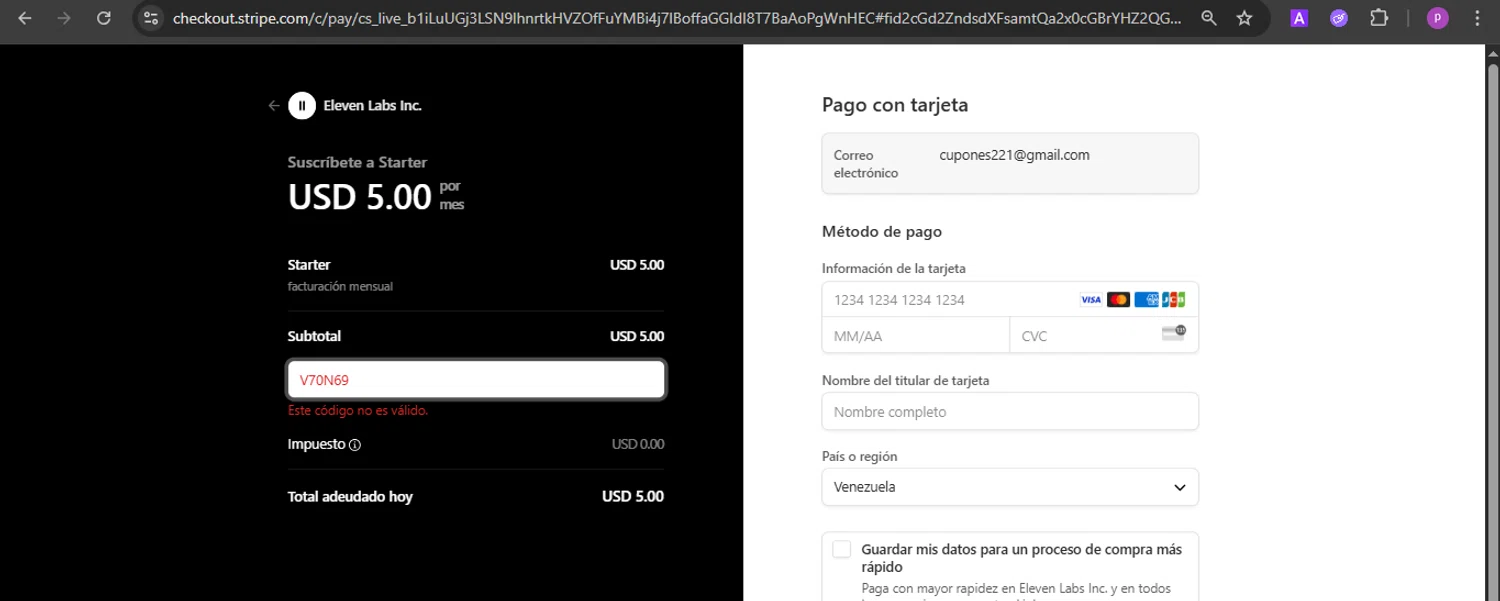Image resolution: width=1500 pixels, height=601 pixels.
Task: Open site information icon in address bar
Action: click(x=150, y=18)
